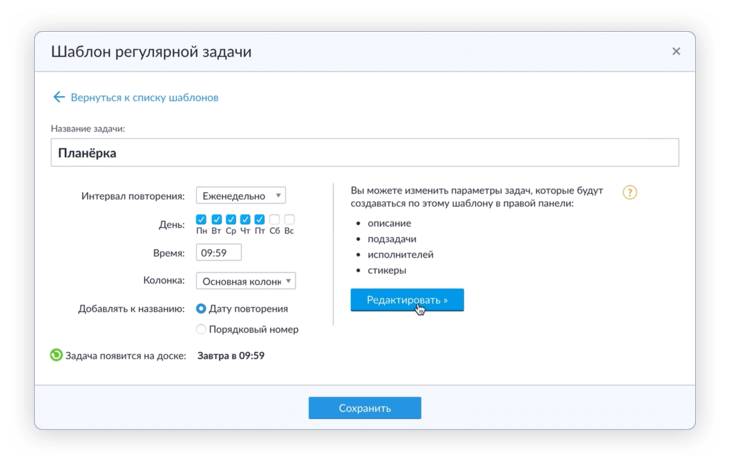This screenshot has width=729, height=462.
Task: Uncheck the Thursday (Чт) checkbox
Action: pos(245,220)
